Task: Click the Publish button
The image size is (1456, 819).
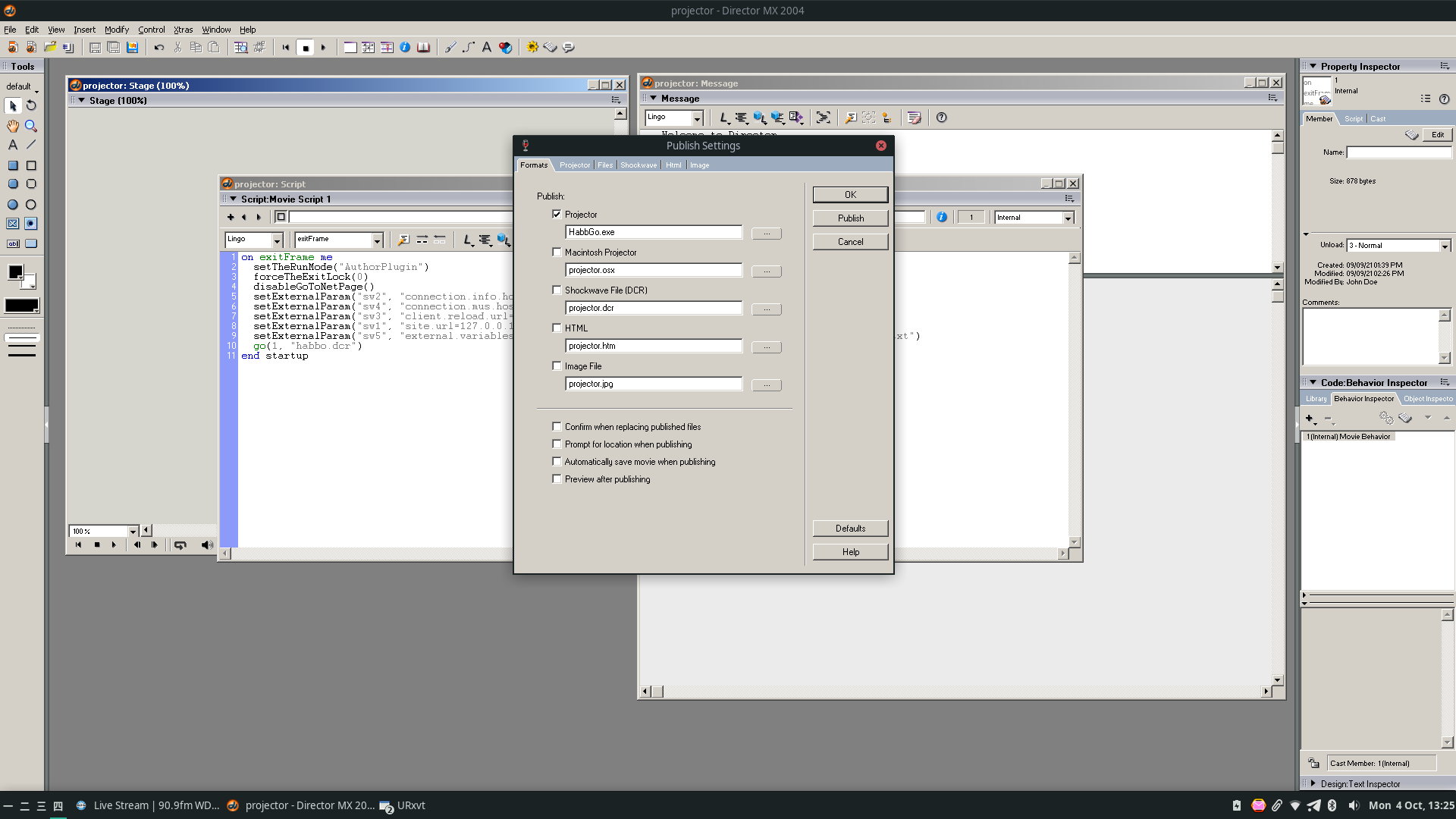Action: click(850, 218)
